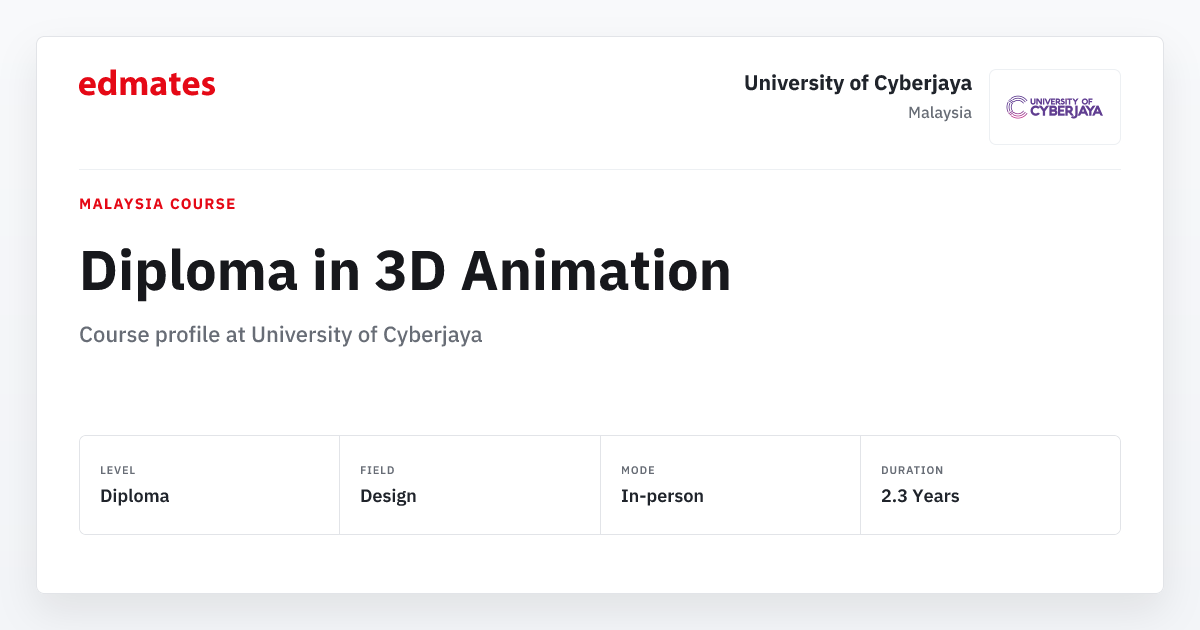This screenshot has width=1200, height=630.
Task: Select the 2.3 Years duration value
Action: click(x=920, y=496)
